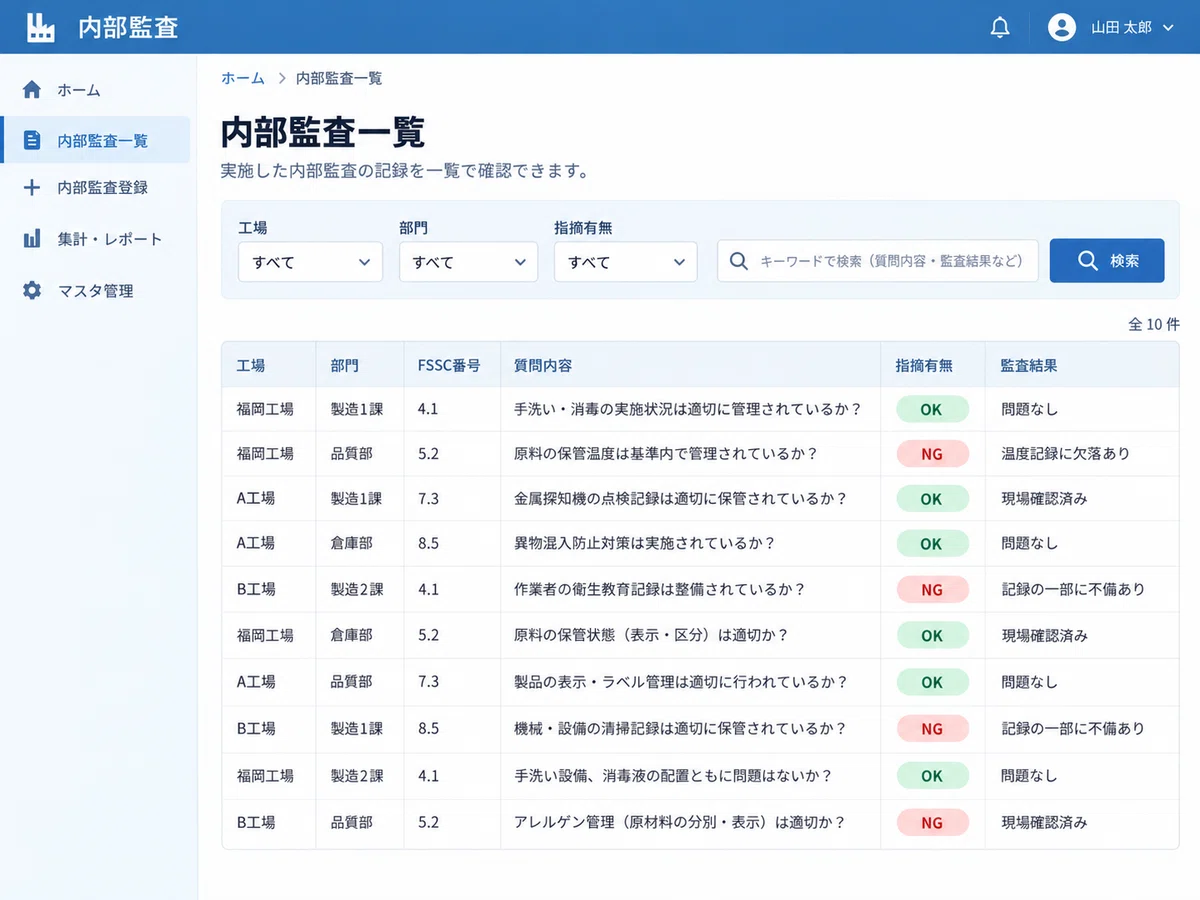This screenshot has width=1200, height=900.
Task: Open the 工場 filter dropdown
Action: (x=310, y=262)
